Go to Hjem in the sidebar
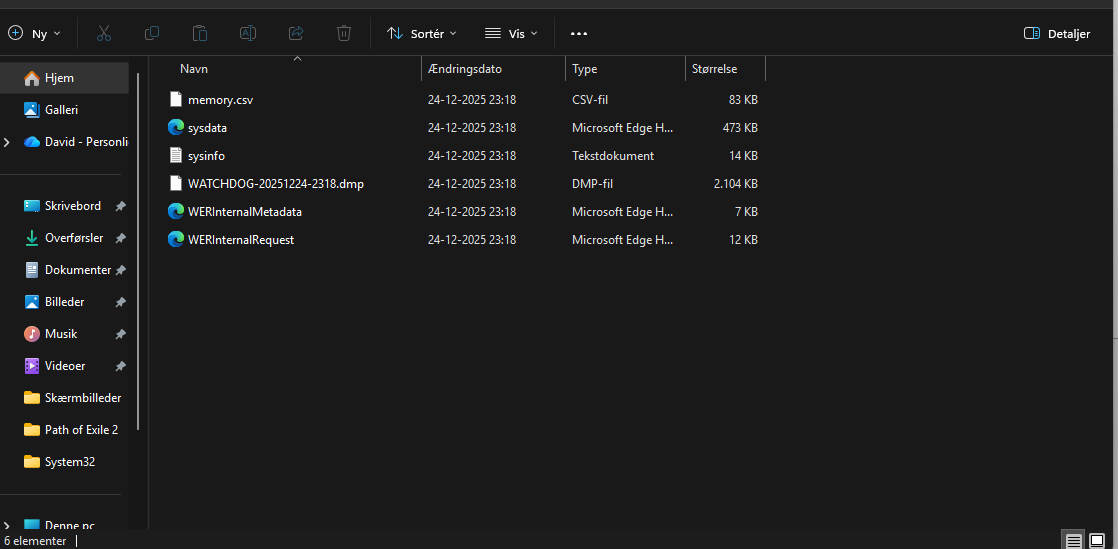1118x549 pixels. (x=64, y=78)
